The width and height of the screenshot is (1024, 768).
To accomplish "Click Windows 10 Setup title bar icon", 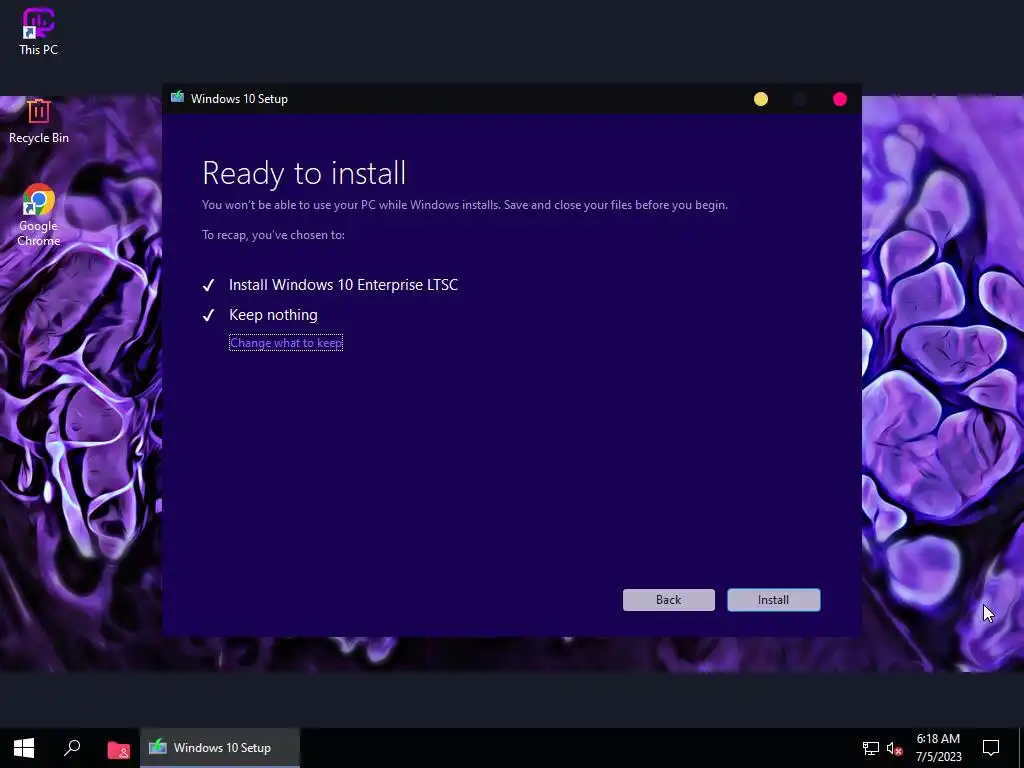I will 177,98.
